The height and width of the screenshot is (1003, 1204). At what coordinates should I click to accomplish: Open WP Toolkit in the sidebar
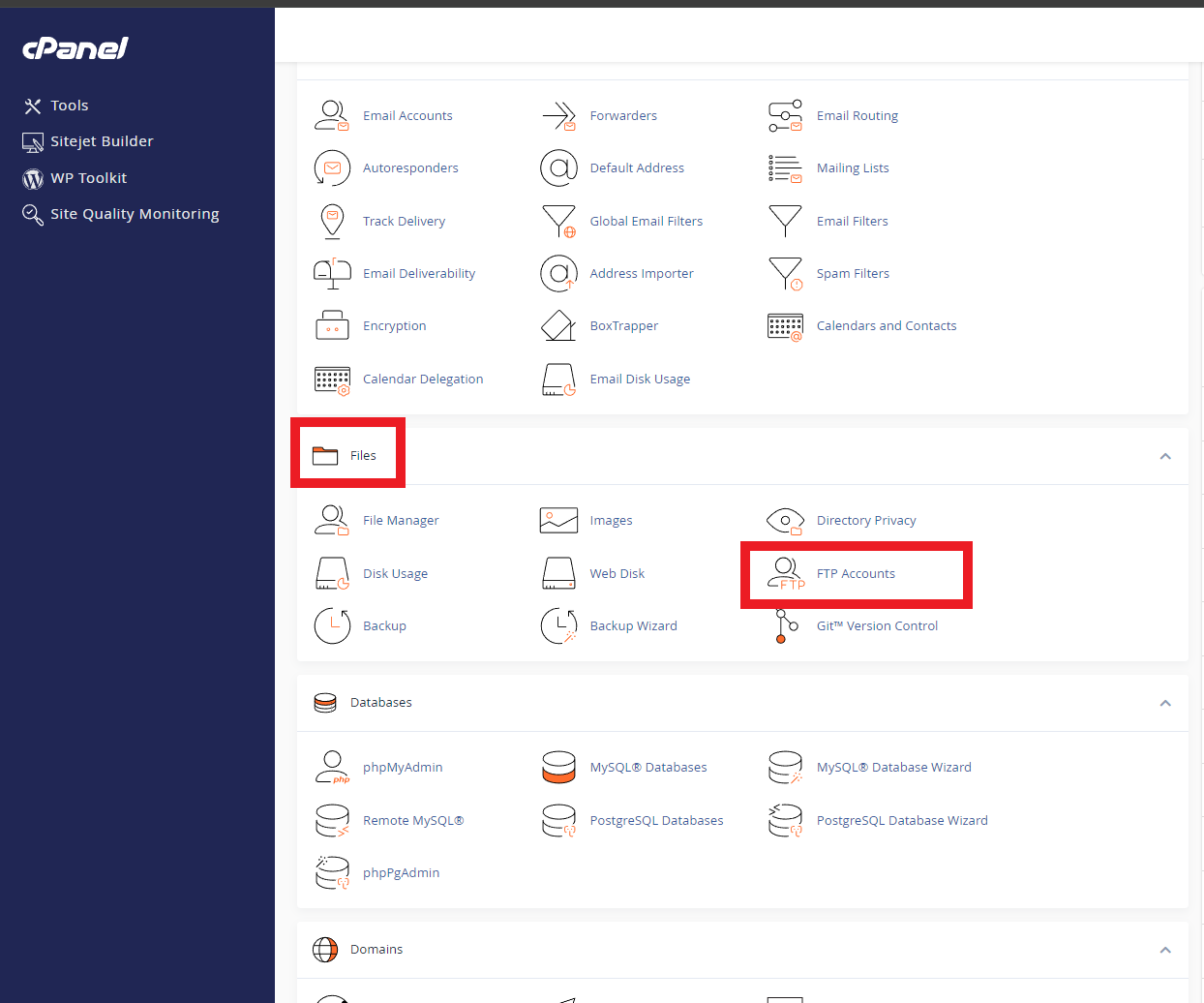coord(75,178)
